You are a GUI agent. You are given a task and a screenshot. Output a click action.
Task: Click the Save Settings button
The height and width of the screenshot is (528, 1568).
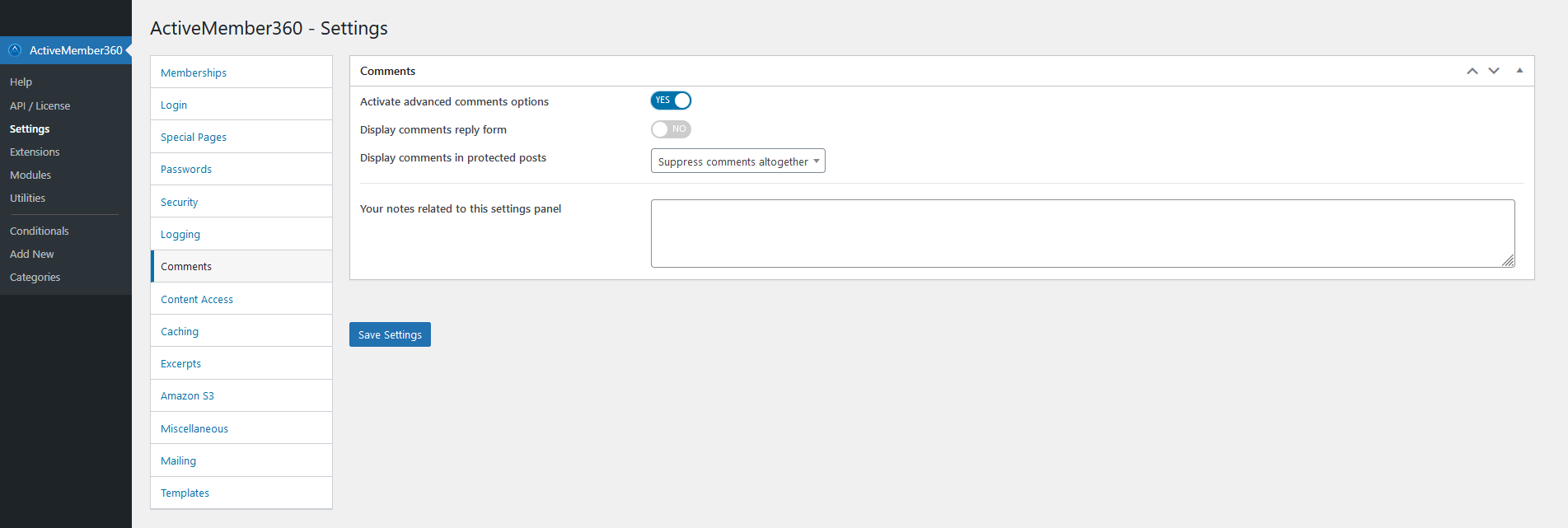(x=390, y=334)
